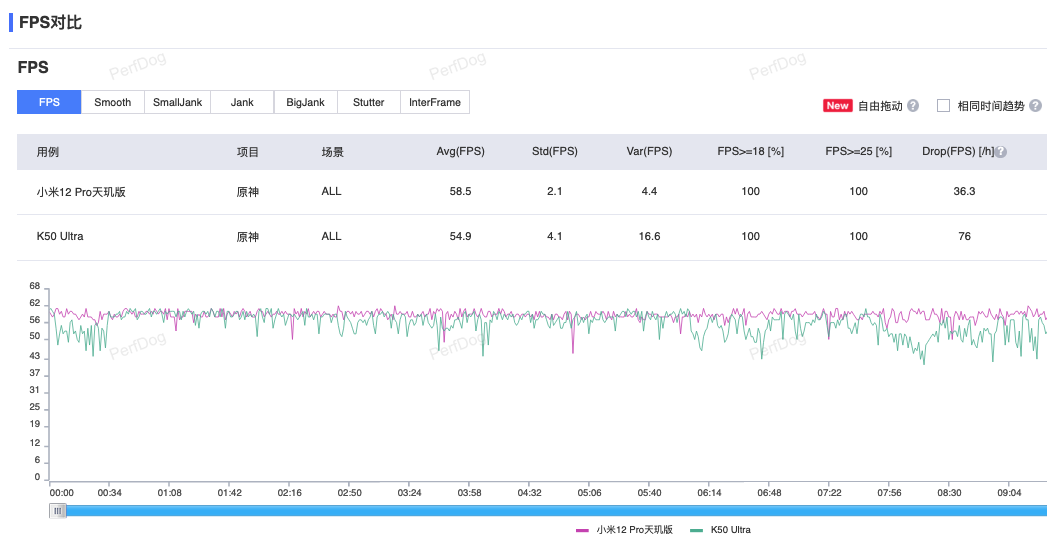This screenshot has height=554, width=1047.
Task: Click the Avg(FPS) column header
Action: 460,152
